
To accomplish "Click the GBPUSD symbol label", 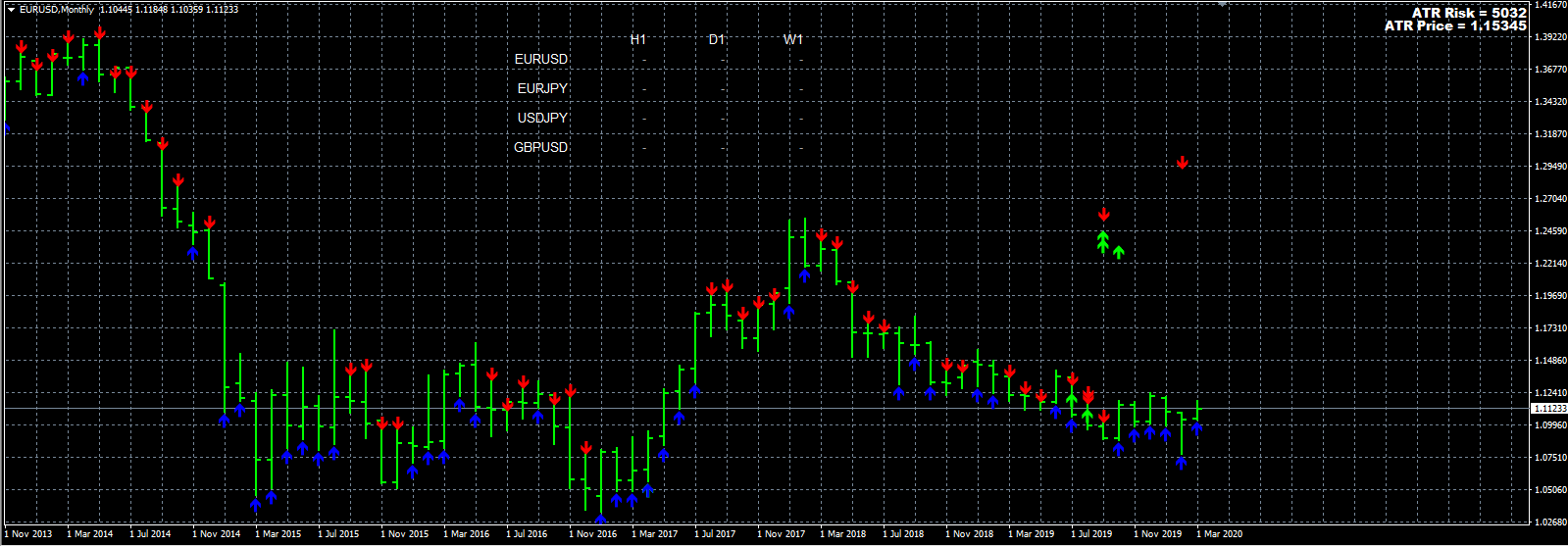I will (x=541, y=147).
